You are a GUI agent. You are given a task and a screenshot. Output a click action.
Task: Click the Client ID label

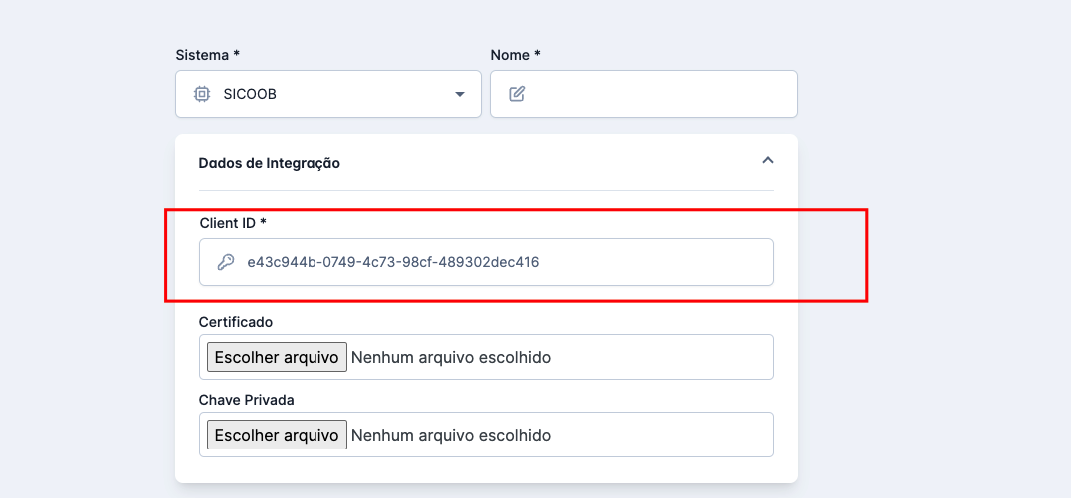click(x=232, y=222)
